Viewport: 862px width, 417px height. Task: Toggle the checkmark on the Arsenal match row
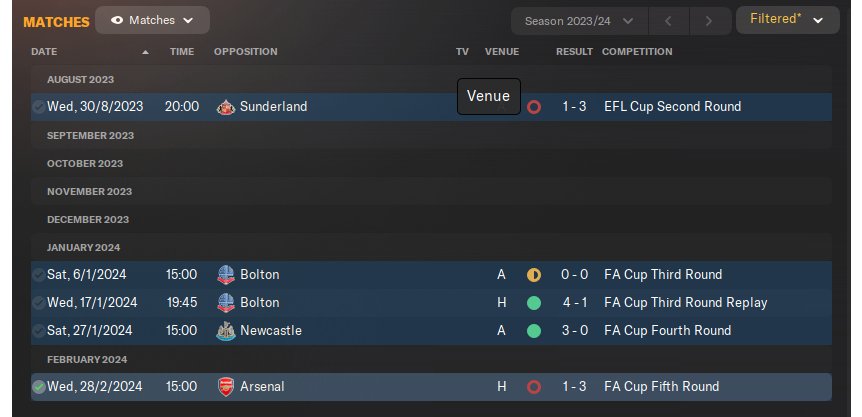tap(38, 387)
